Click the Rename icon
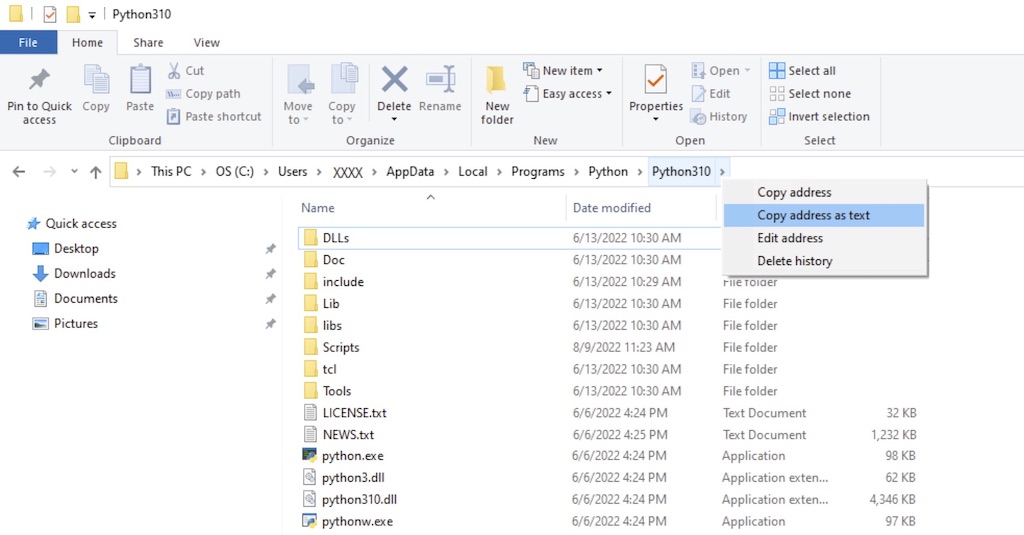This screenshot has width=1024, height=535. (x=441, y=79)
